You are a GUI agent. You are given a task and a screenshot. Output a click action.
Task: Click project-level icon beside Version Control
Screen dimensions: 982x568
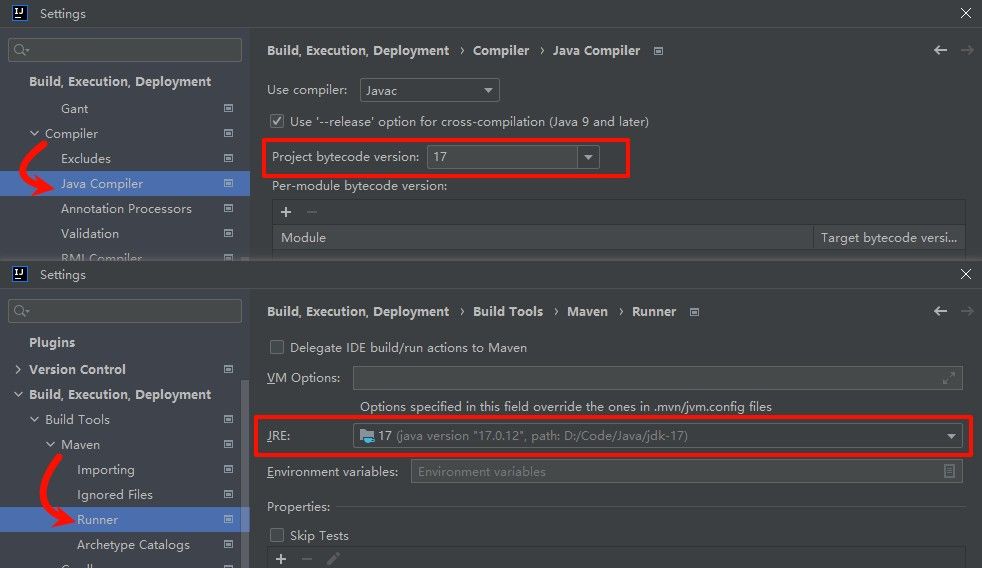tap(229, 369)
